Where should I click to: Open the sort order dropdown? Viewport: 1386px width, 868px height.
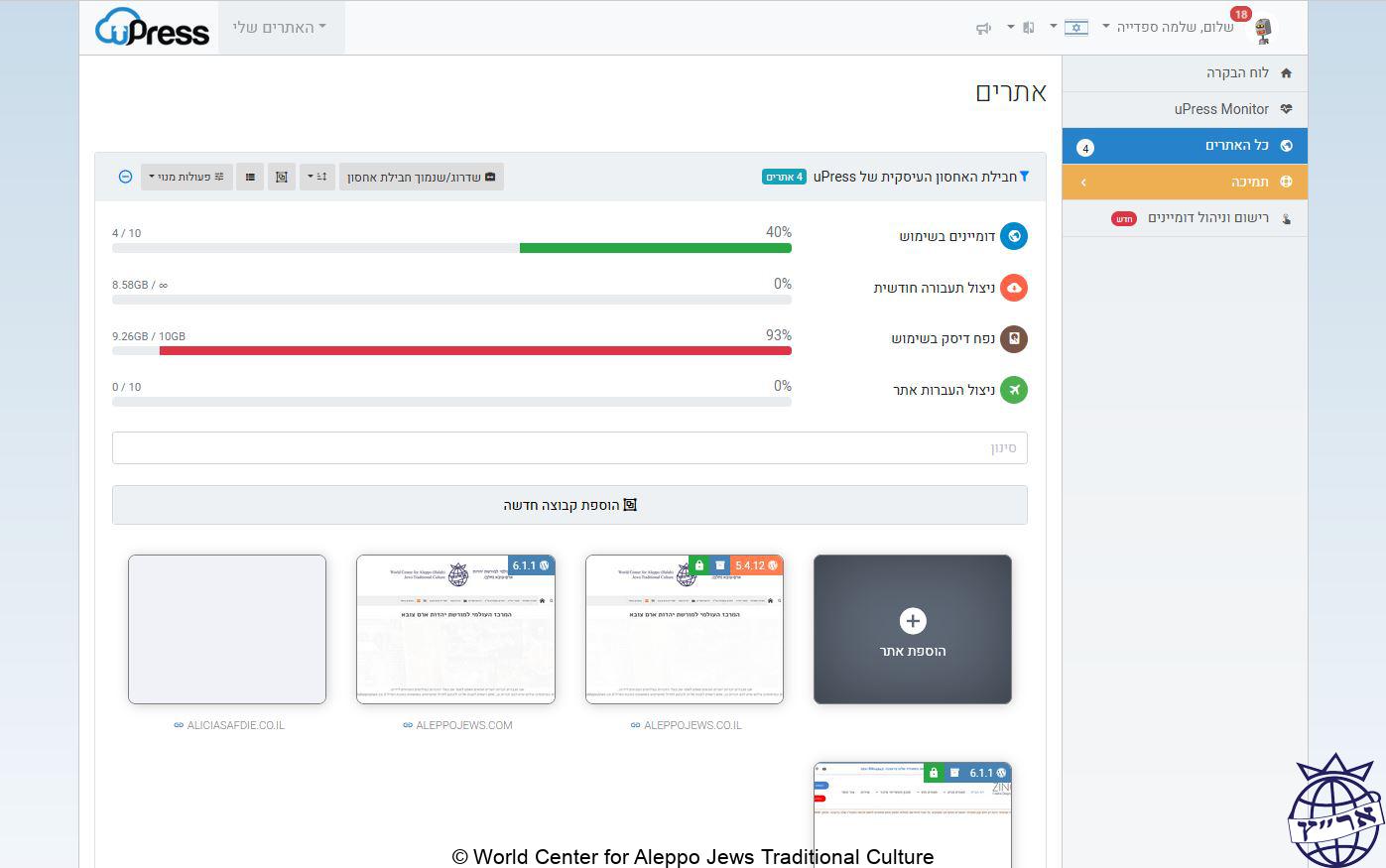(316, 178)
